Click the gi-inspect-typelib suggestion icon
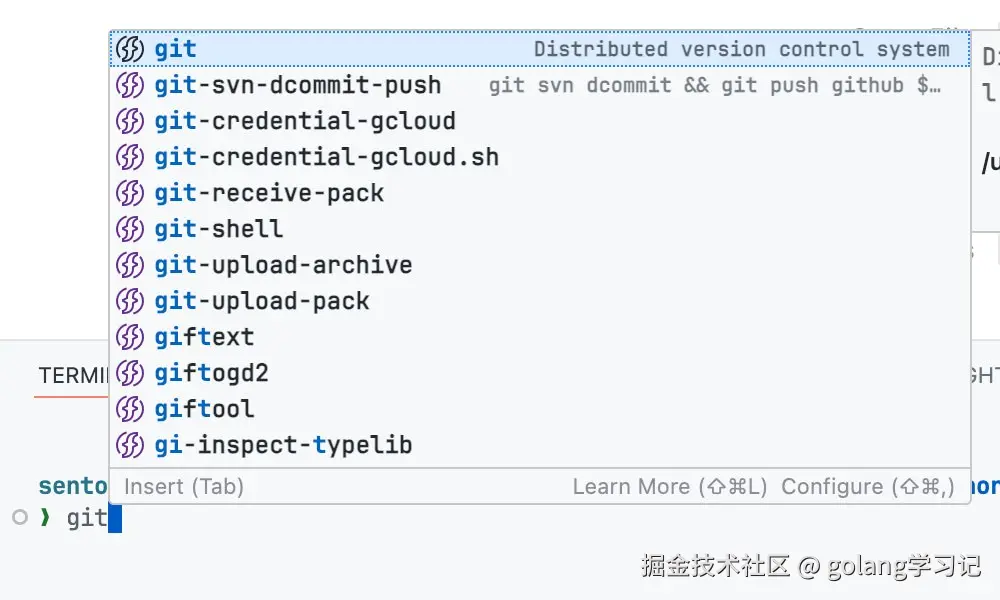 130,445
